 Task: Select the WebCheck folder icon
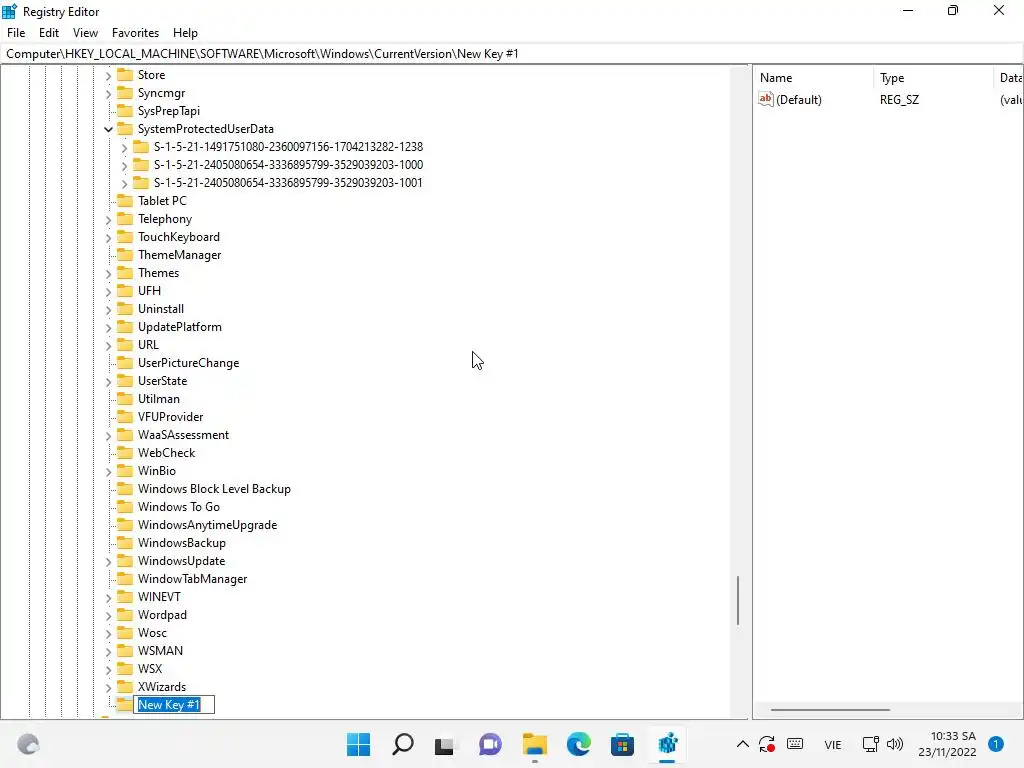click(x=125, y=453)
